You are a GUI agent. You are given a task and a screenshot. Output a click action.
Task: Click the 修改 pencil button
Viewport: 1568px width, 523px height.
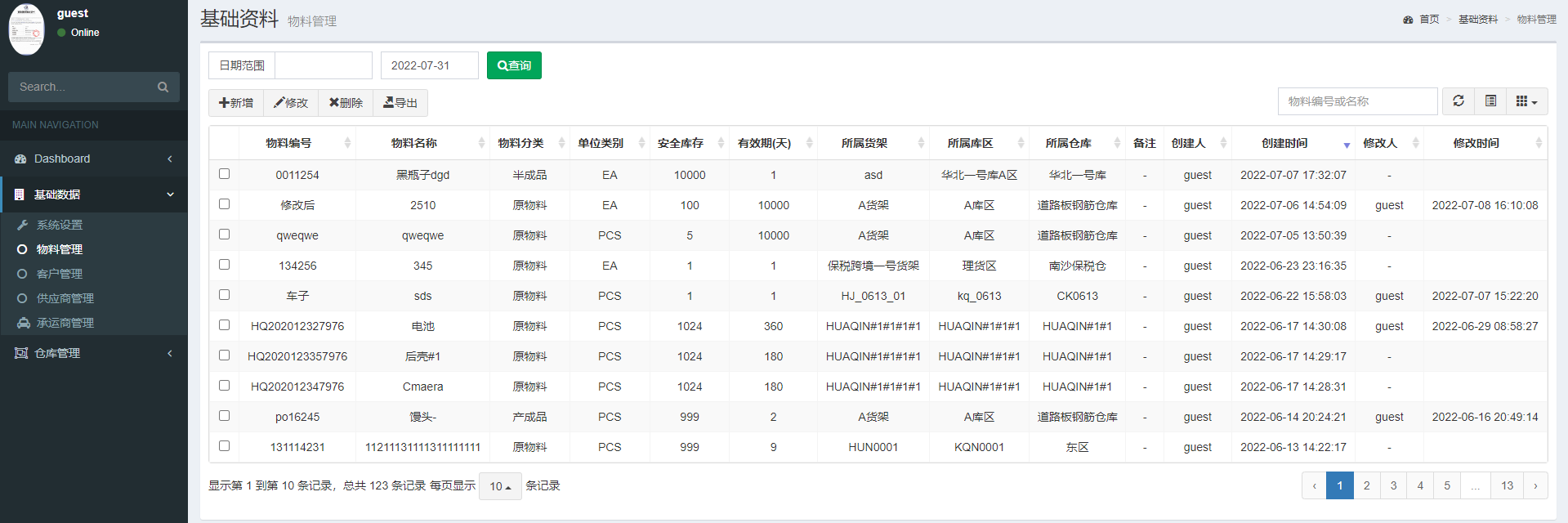pyautogui.click(x=291, y=103)
